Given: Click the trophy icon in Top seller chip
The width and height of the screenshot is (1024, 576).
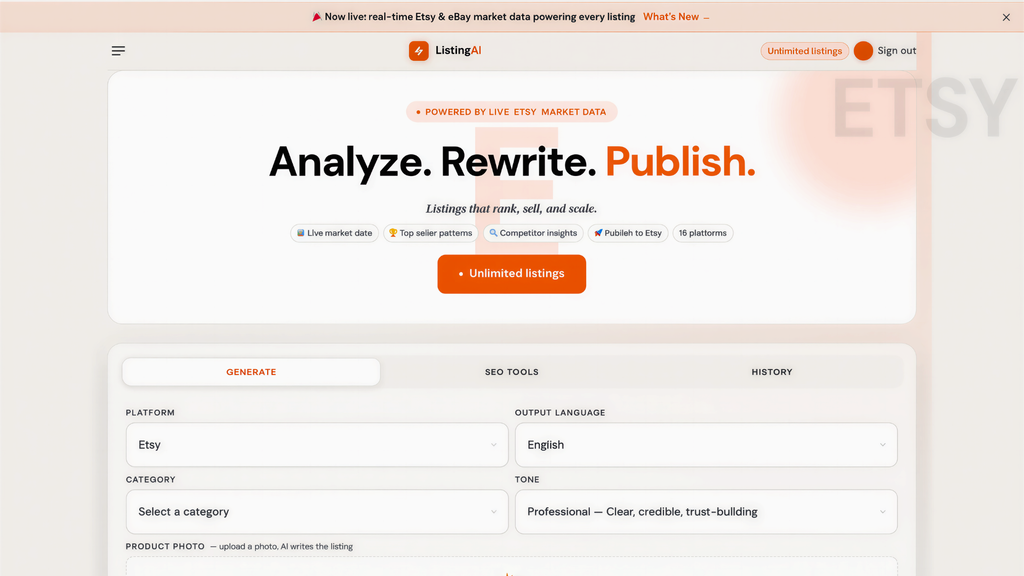Looking at the screenshot, I should click(393, 232).
